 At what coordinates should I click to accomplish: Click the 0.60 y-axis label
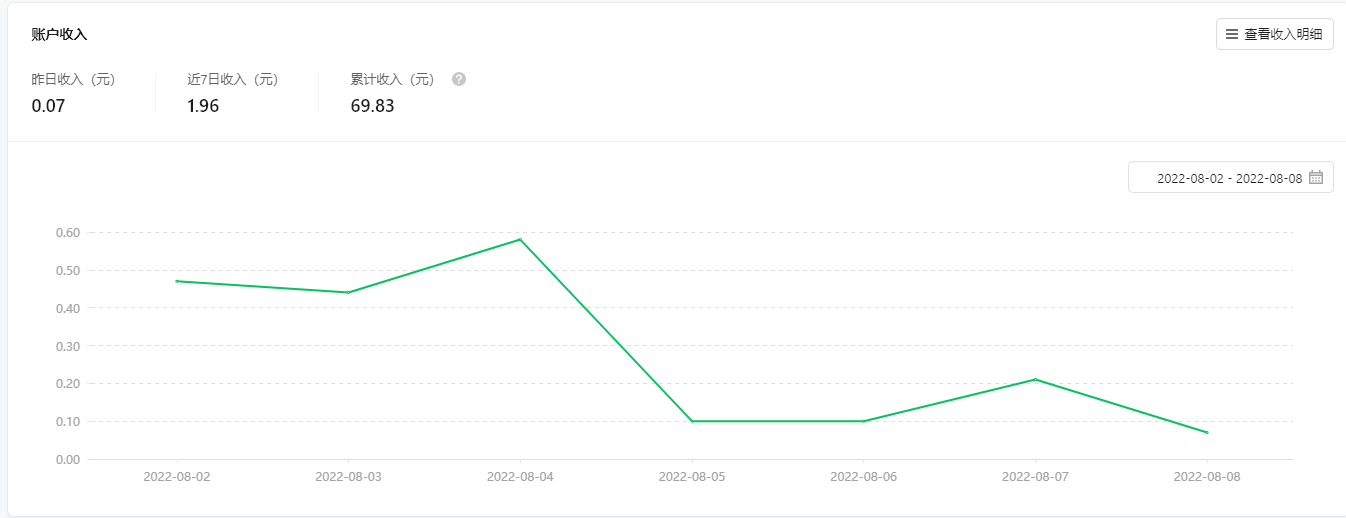click(68, 232)
